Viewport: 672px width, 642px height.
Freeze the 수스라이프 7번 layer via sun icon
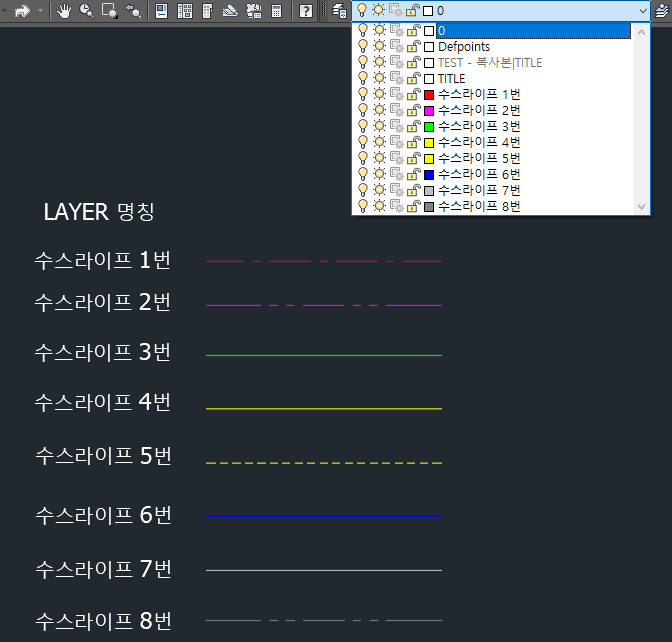[379, 190]
